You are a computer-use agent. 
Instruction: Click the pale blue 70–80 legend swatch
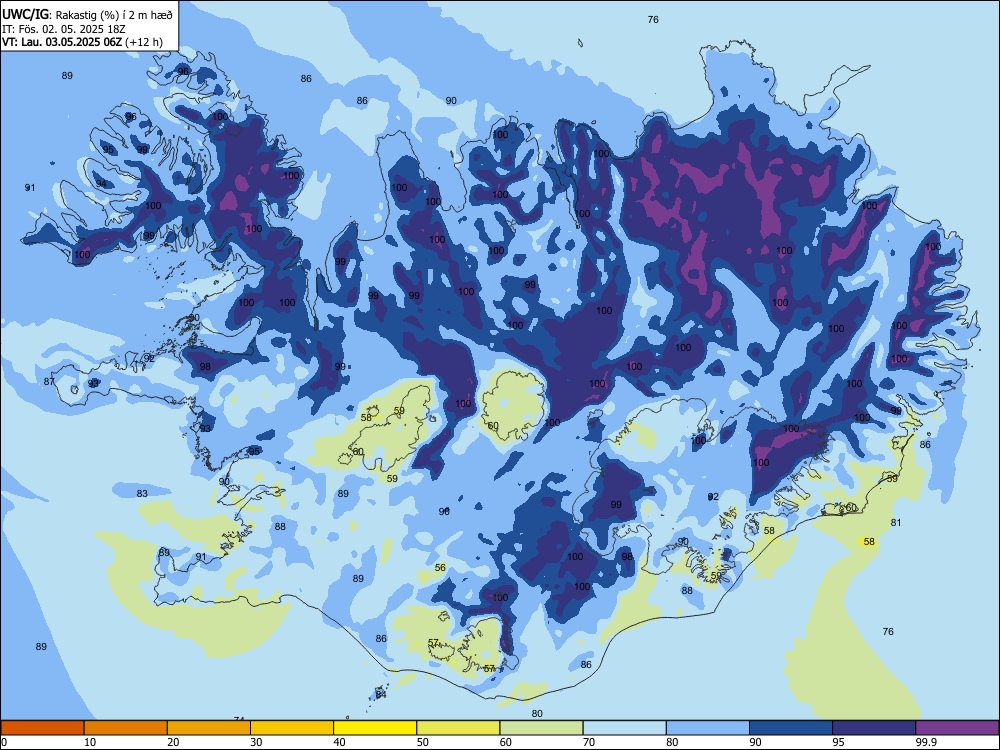tap(625, 728)
